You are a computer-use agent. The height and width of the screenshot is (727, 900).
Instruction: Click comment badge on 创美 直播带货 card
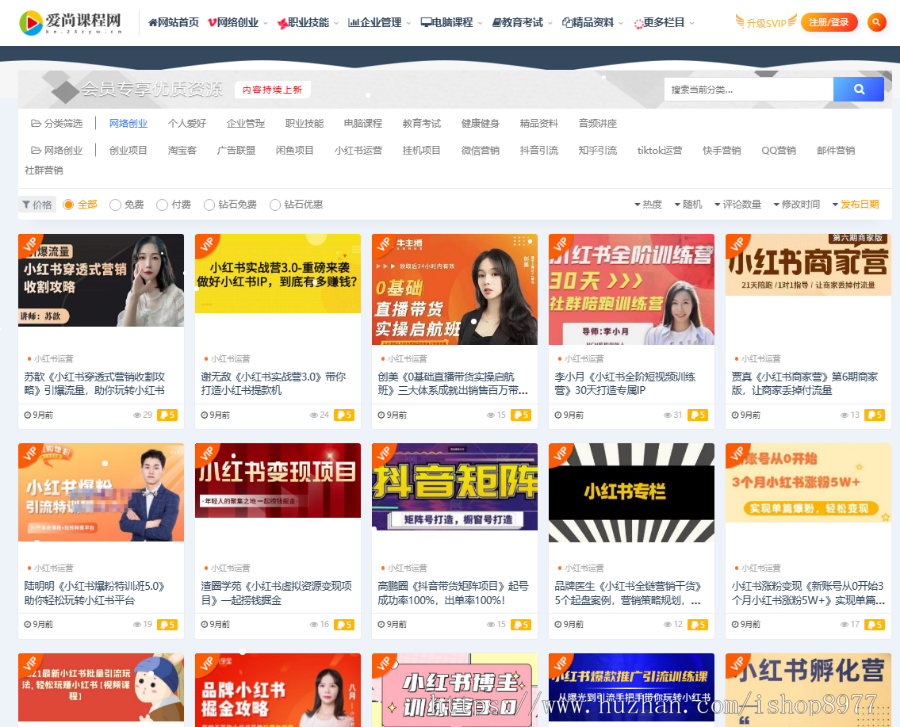521,415
